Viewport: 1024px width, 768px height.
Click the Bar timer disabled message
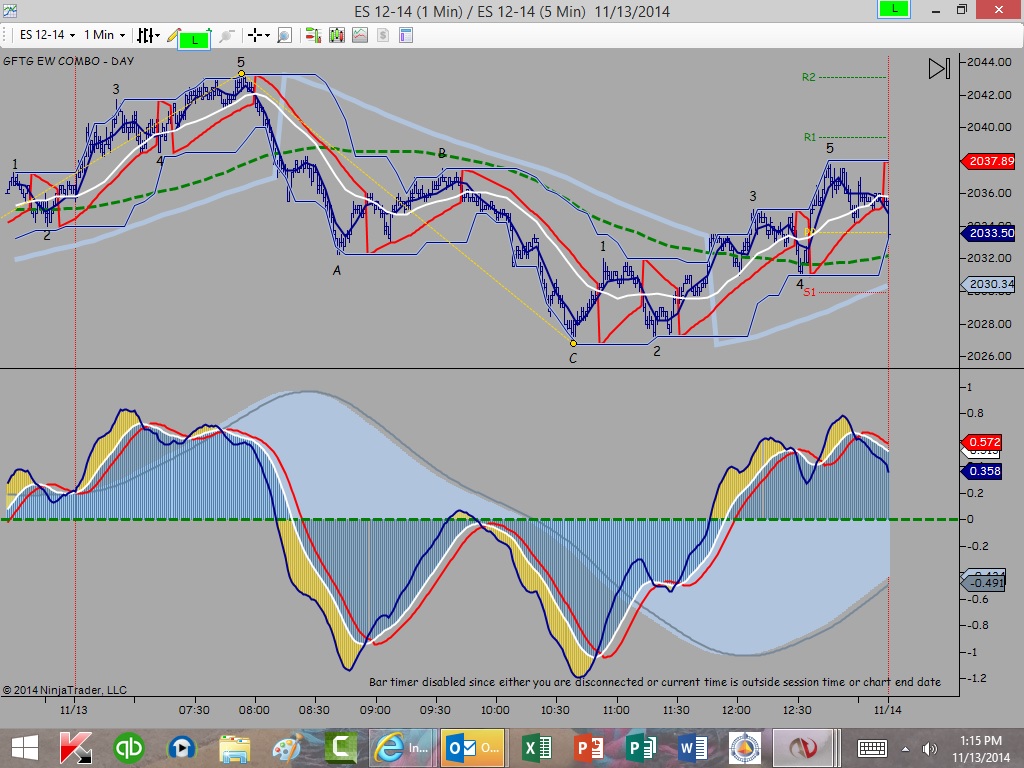(x=655, y=682)
